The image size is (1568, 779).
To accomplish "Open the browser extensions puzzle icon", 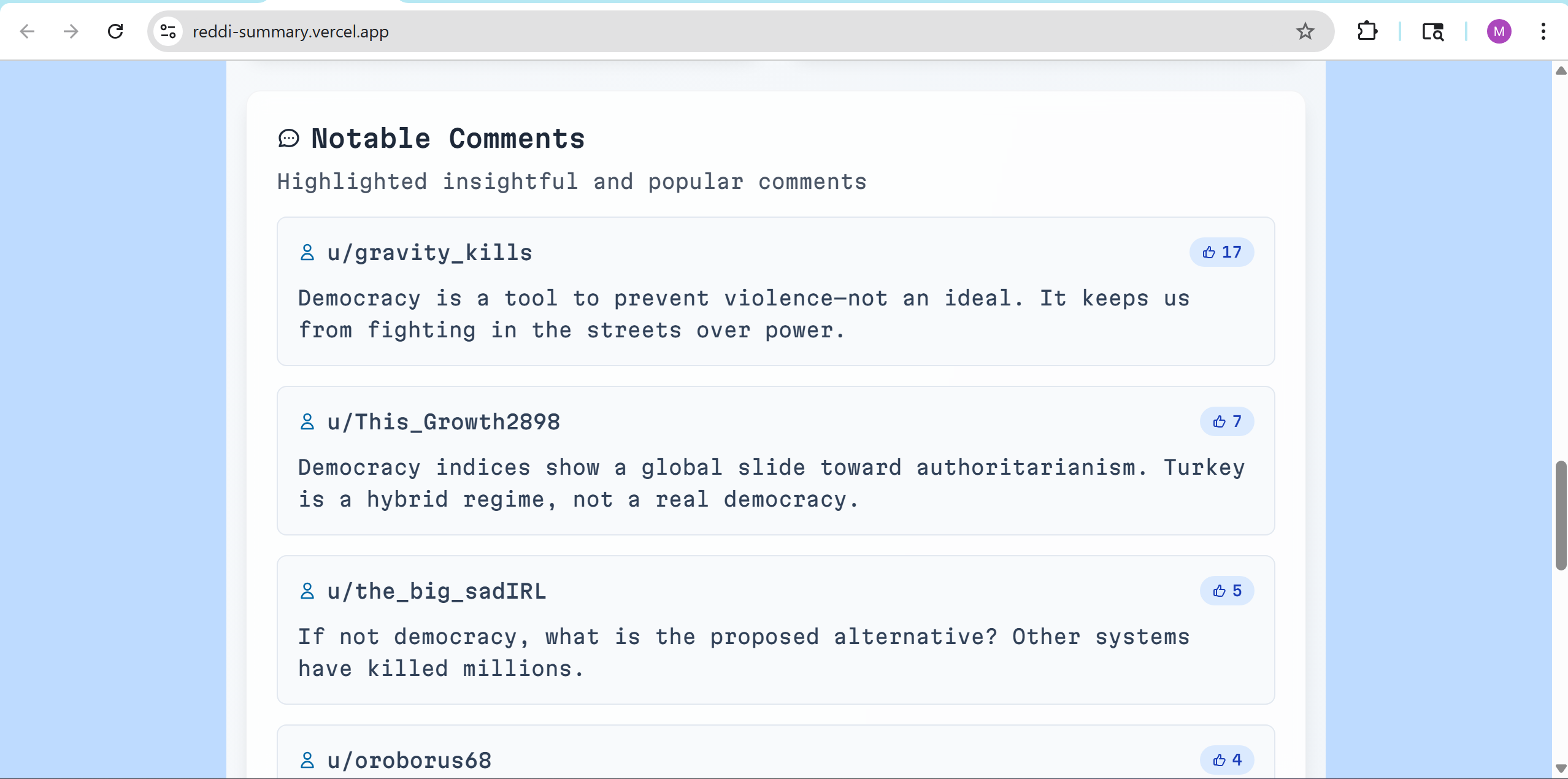I will click(1367, 31).
